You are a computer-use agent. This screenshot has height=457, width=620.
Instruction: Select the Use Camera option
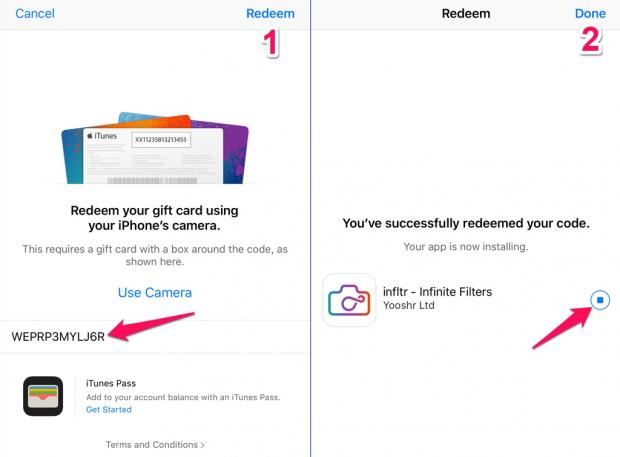155,293
